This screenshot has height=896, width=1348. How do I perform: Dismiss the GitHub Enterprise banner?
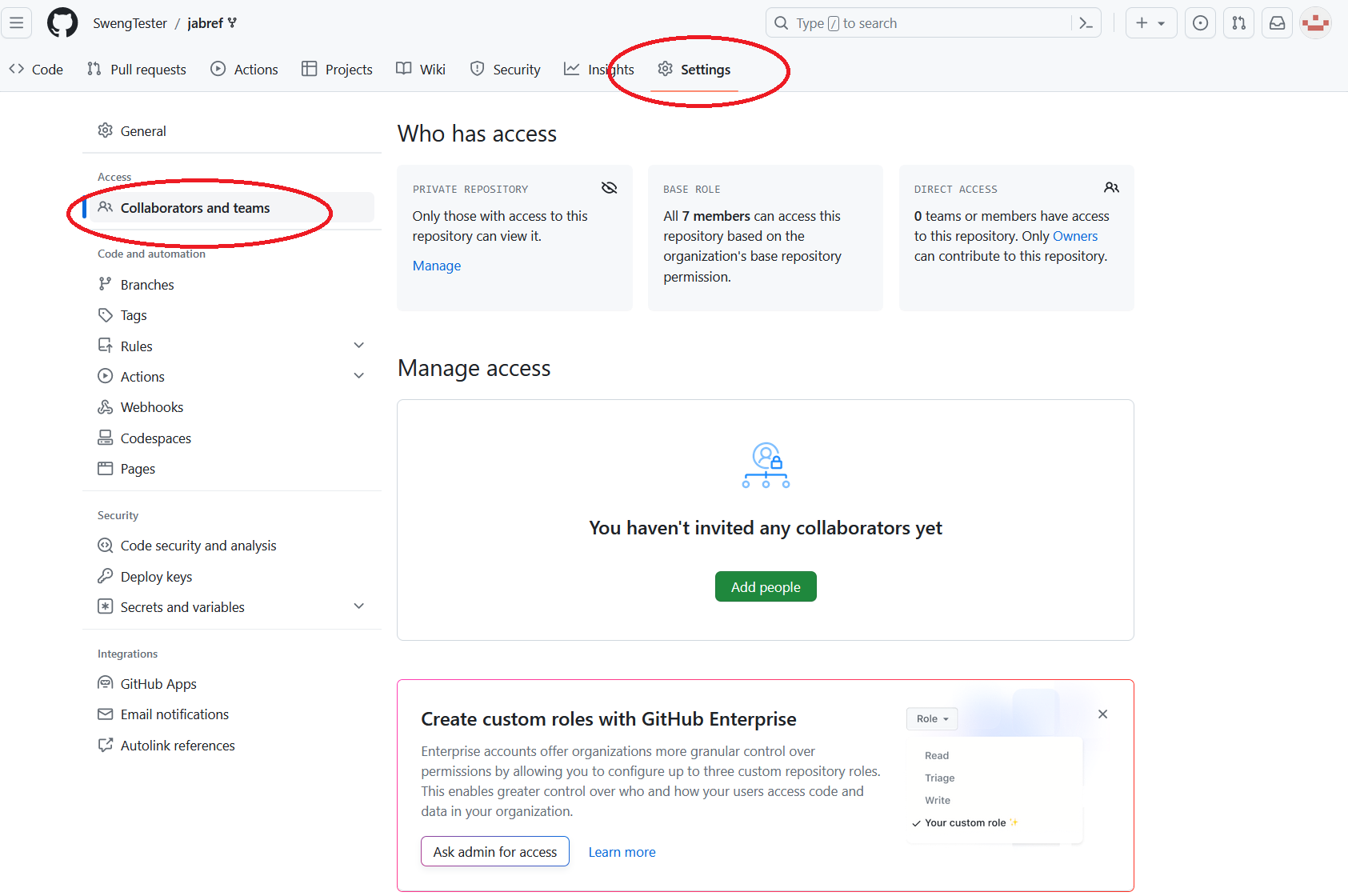point(1102,714)
